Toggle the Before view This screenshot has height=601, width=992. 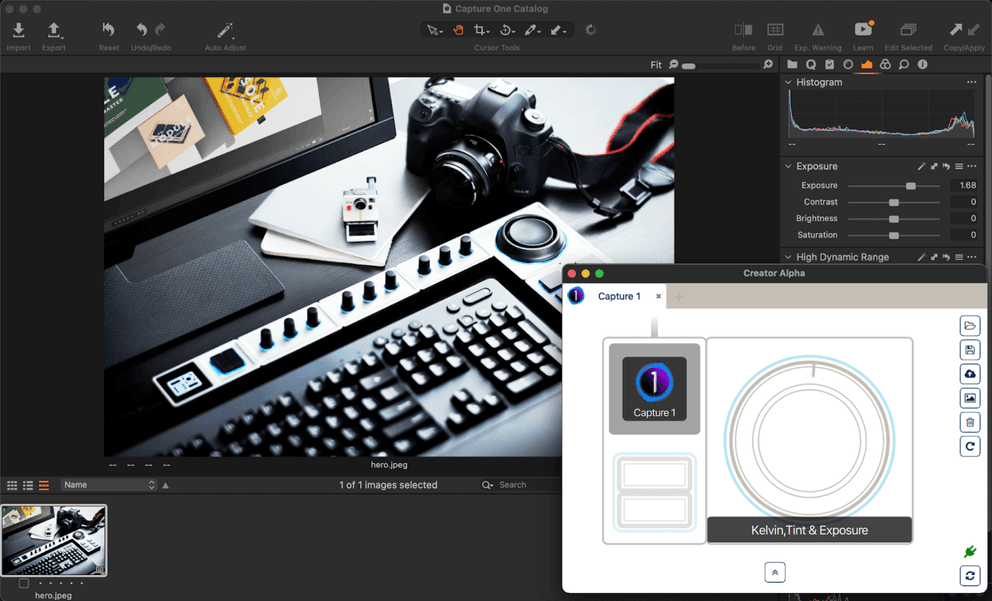pyautogui.click(x=743, y=31)
